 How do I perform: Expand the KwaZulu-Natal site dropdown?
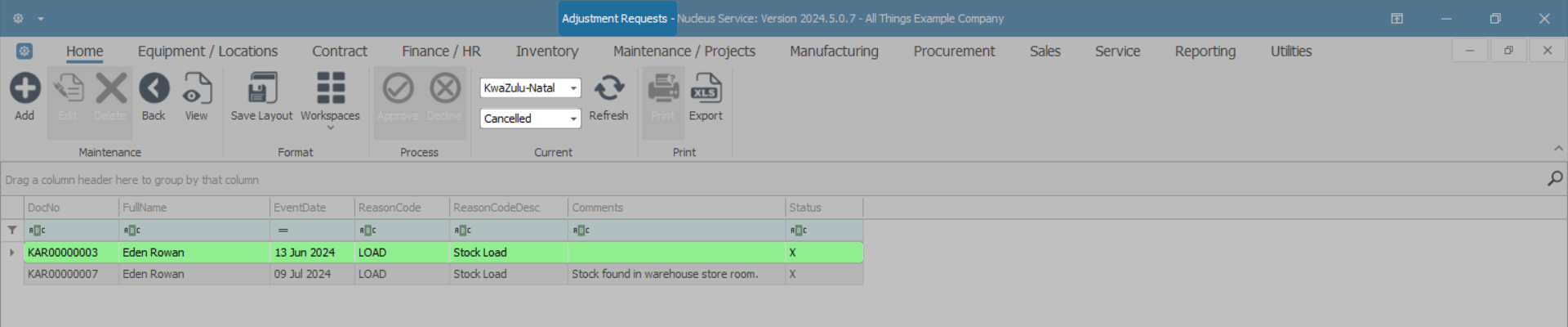573,88
